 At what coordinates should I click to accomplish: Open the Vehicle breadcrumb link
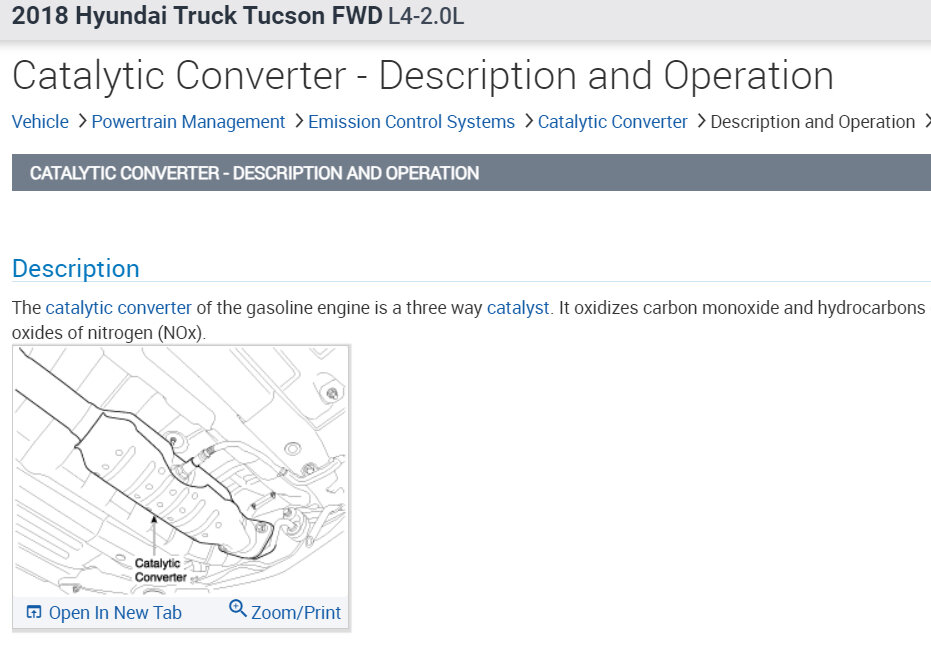[x=40, y=122]
